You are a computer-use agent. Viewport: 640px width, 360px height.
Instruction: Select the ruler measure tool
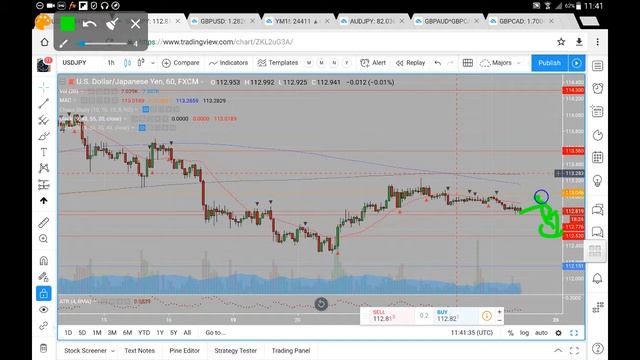[44, 222]
